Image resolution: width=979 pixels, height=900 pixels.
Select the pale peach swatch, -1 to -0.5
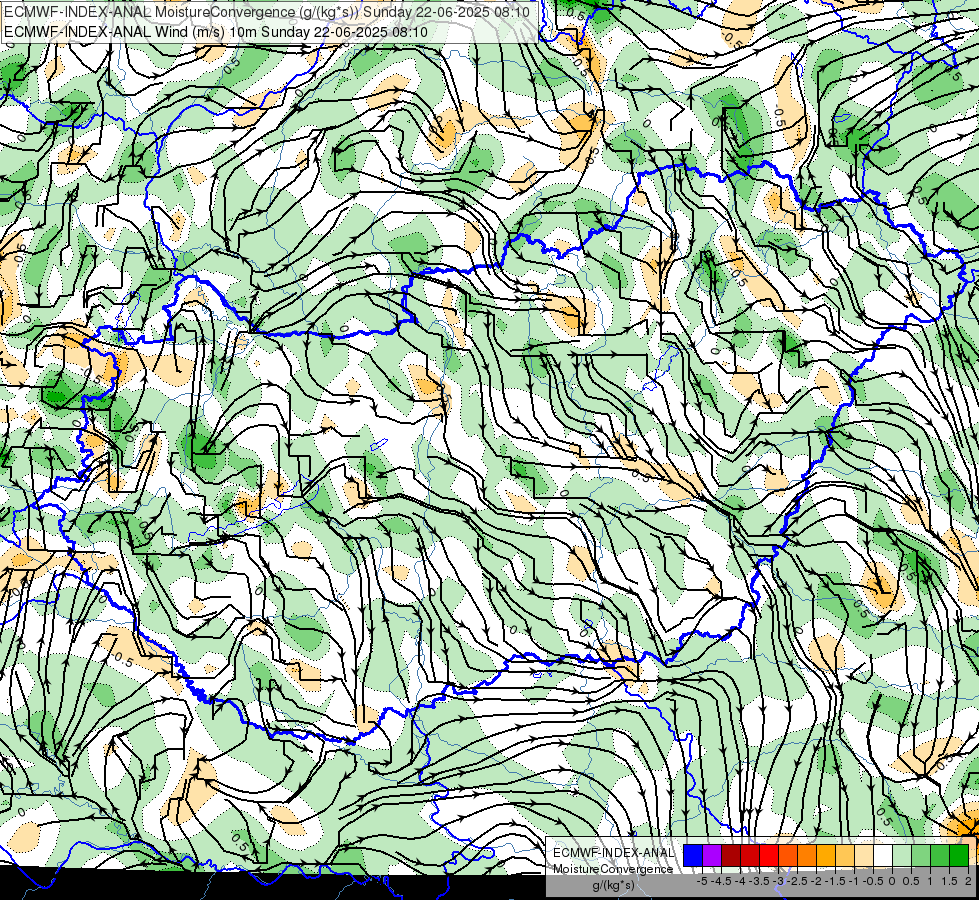(864, 856)
